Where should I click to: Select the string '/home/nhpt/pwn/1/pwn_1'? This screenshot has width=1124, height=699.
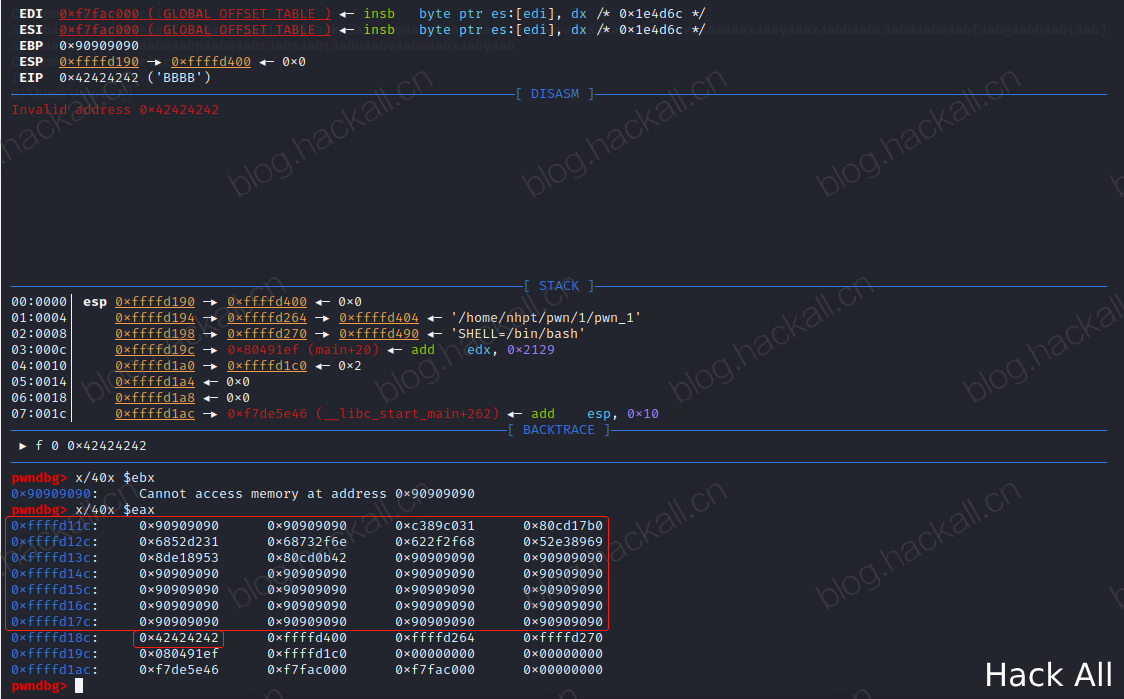546,318
